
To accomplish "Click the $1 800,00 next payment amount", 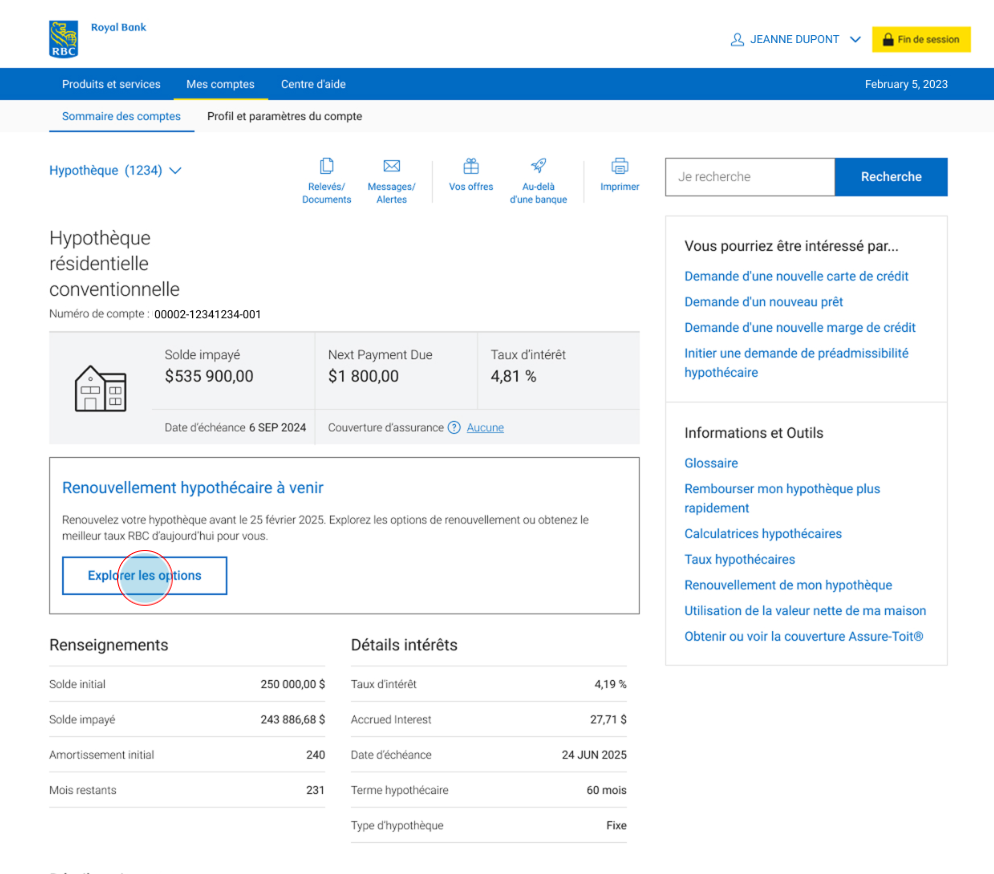I will (363, 376).
